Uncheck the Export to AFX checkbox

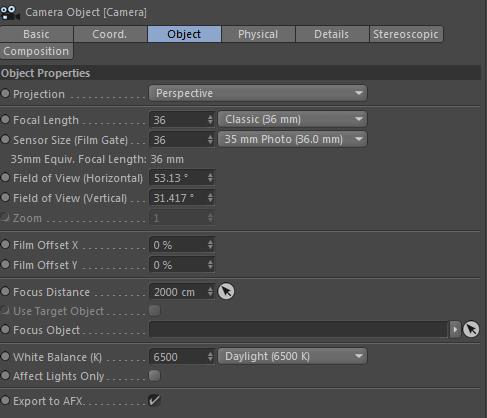pyautogui.click(x=154, y=400)
